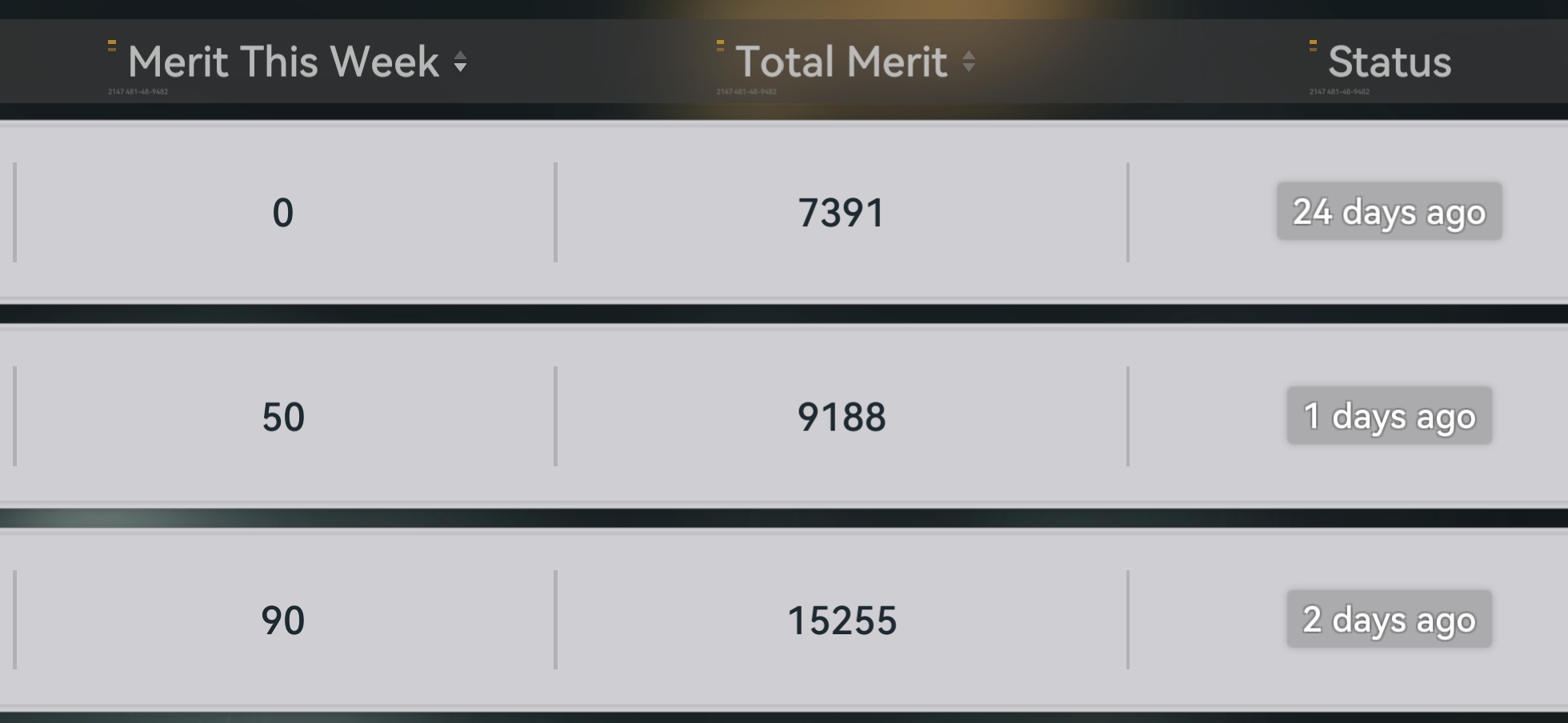
Task: Select weekly merit value 90
Action: [x=283, y=621]
